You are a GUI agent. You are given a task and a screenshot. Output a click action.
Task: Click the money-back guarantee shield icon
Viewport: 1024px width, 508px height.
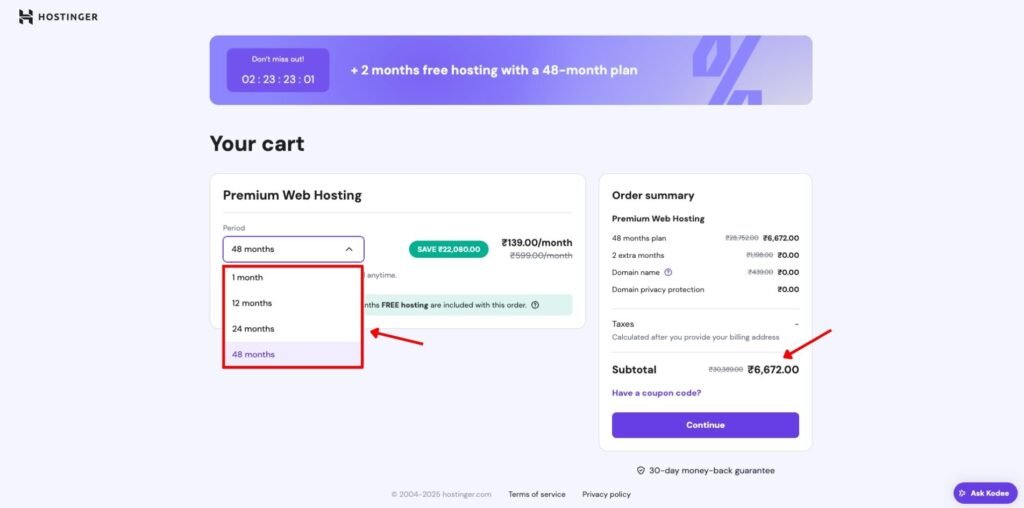pos(641,470)
